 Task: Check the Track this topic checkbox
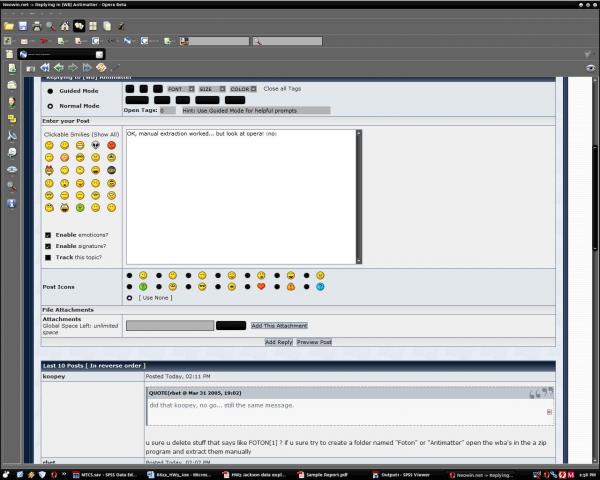48,258
